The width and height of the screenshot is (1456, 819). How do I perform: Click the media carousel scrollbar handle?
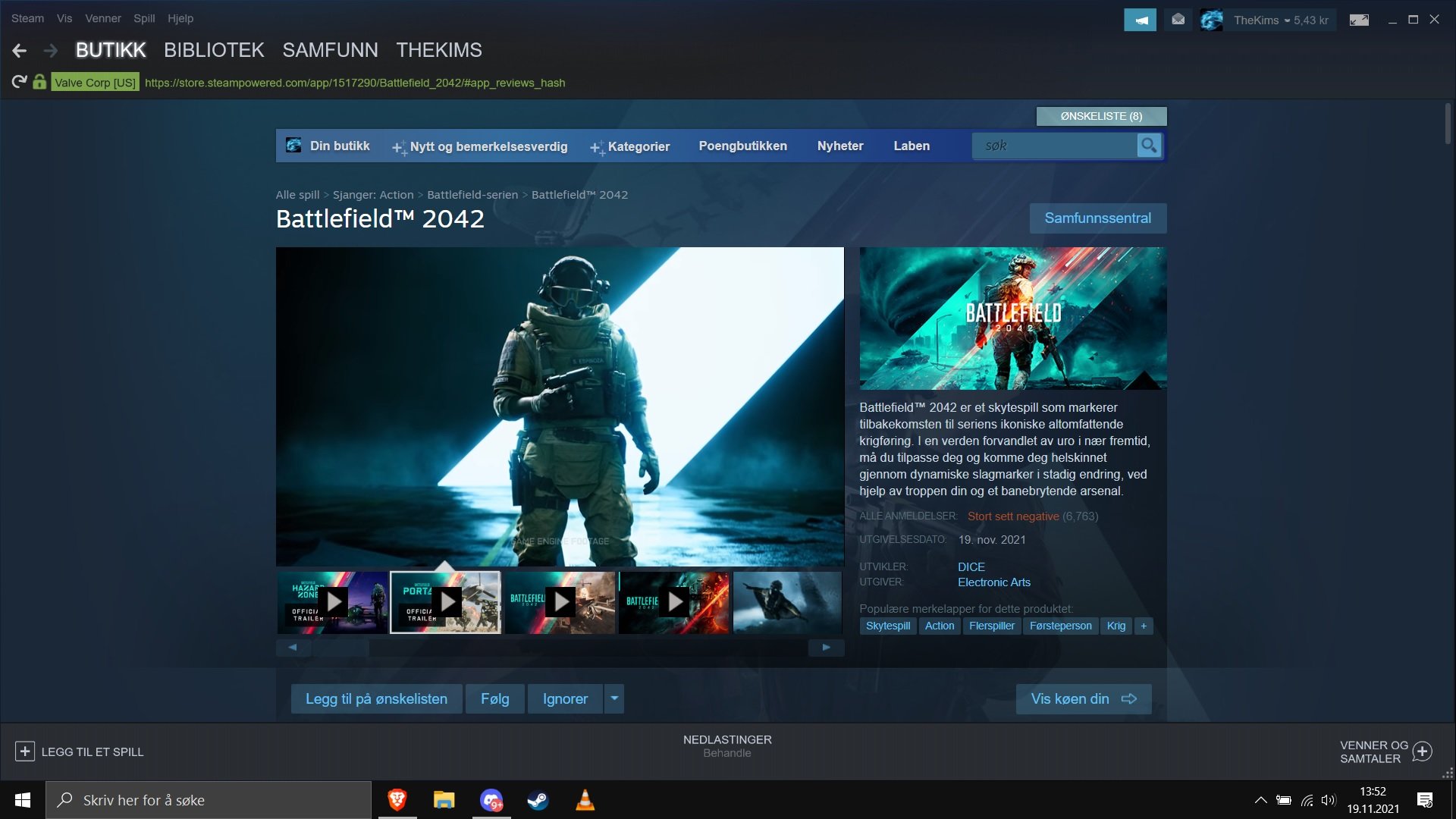[340, 648]
